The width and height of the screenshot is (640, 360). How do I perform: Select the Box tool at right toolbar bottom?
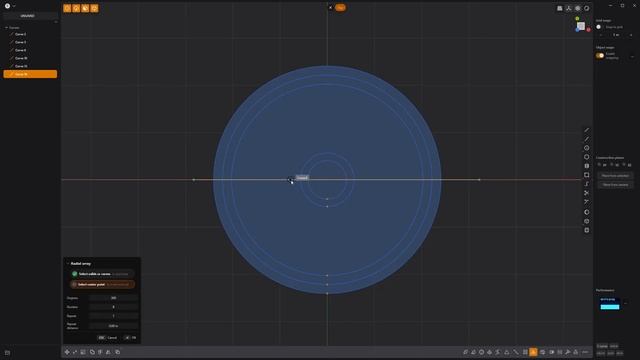[587, 230]
